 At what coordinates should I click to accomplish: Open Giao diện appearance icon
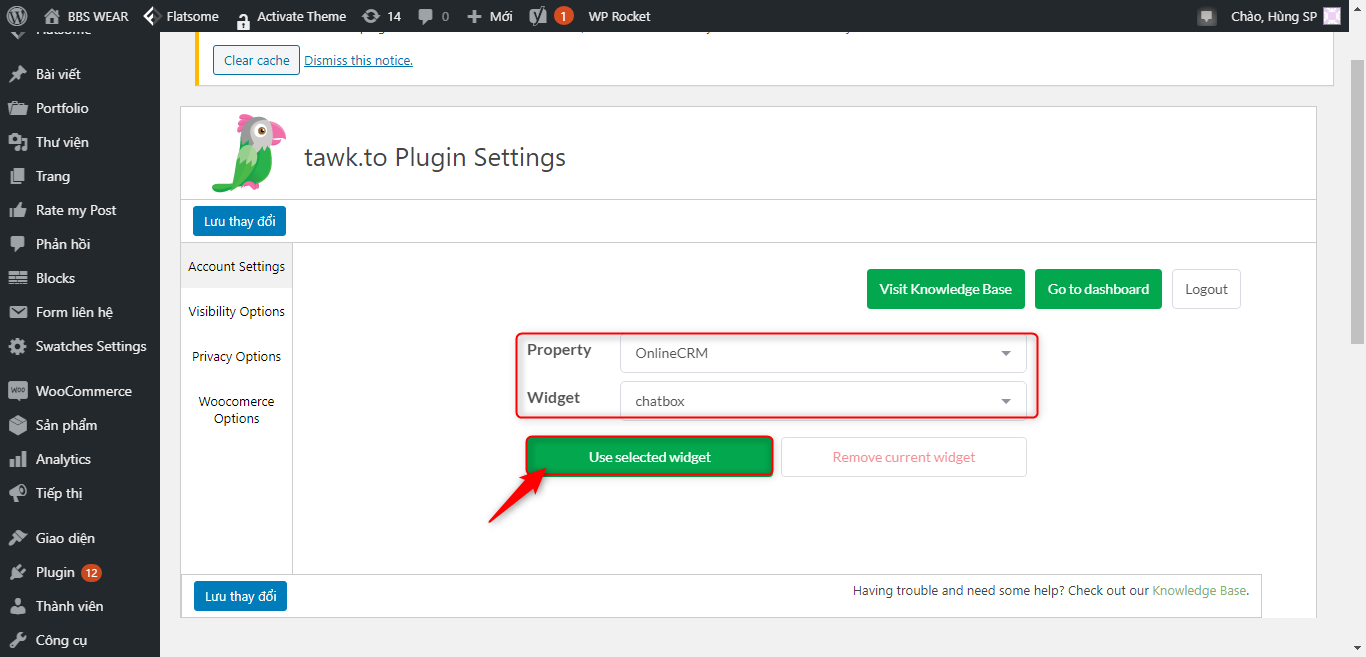point(17,538)
